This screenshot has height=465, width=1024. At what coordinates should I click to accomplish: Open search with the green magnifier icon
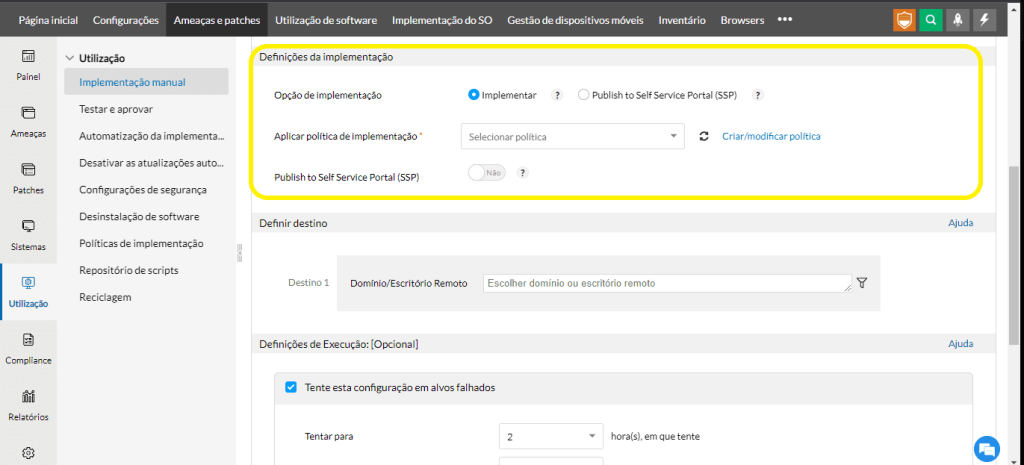[x=931, y=20]
